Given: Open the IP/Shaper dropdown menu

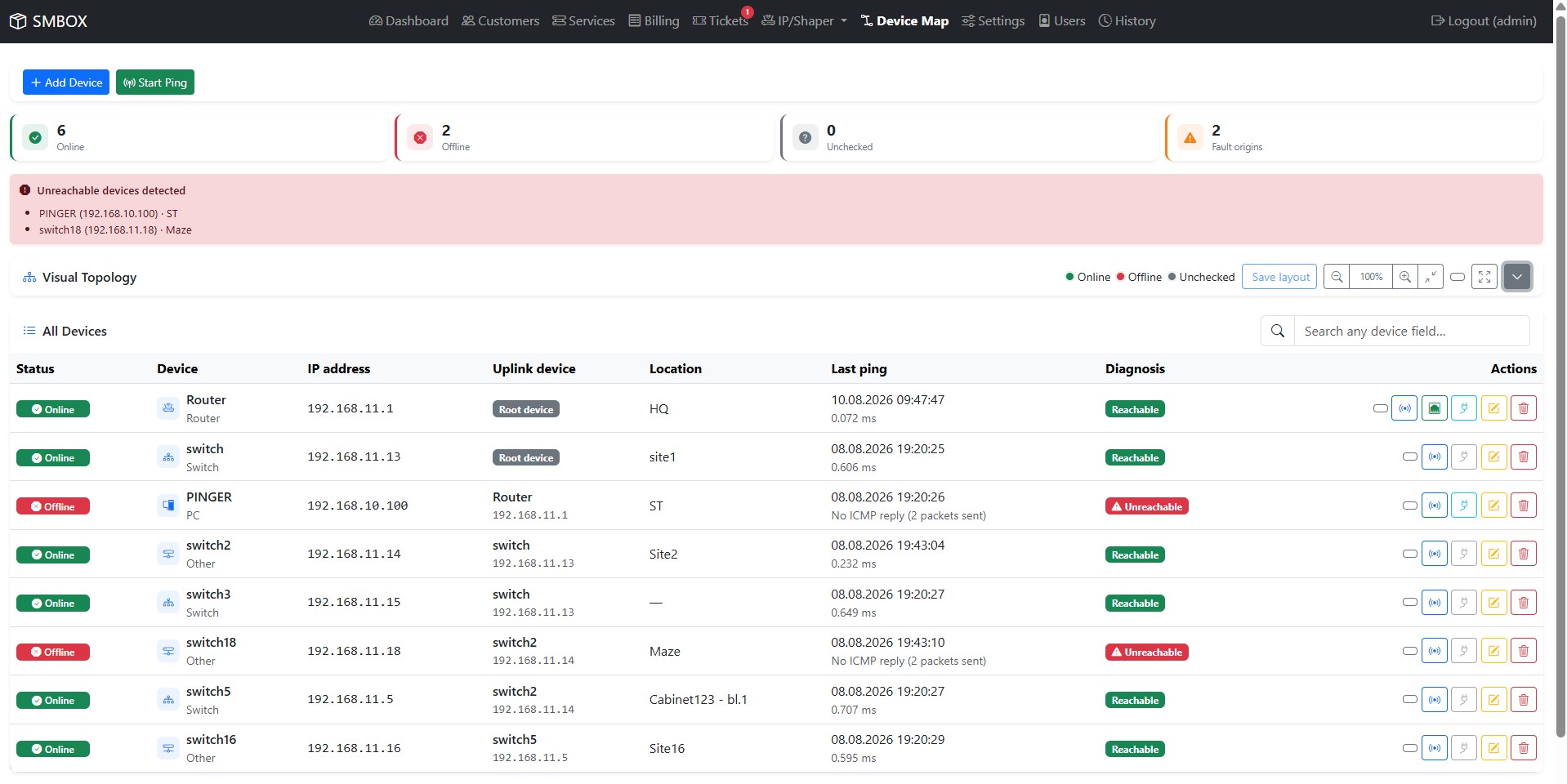Looking at the screenshot, I should [804, 21].
